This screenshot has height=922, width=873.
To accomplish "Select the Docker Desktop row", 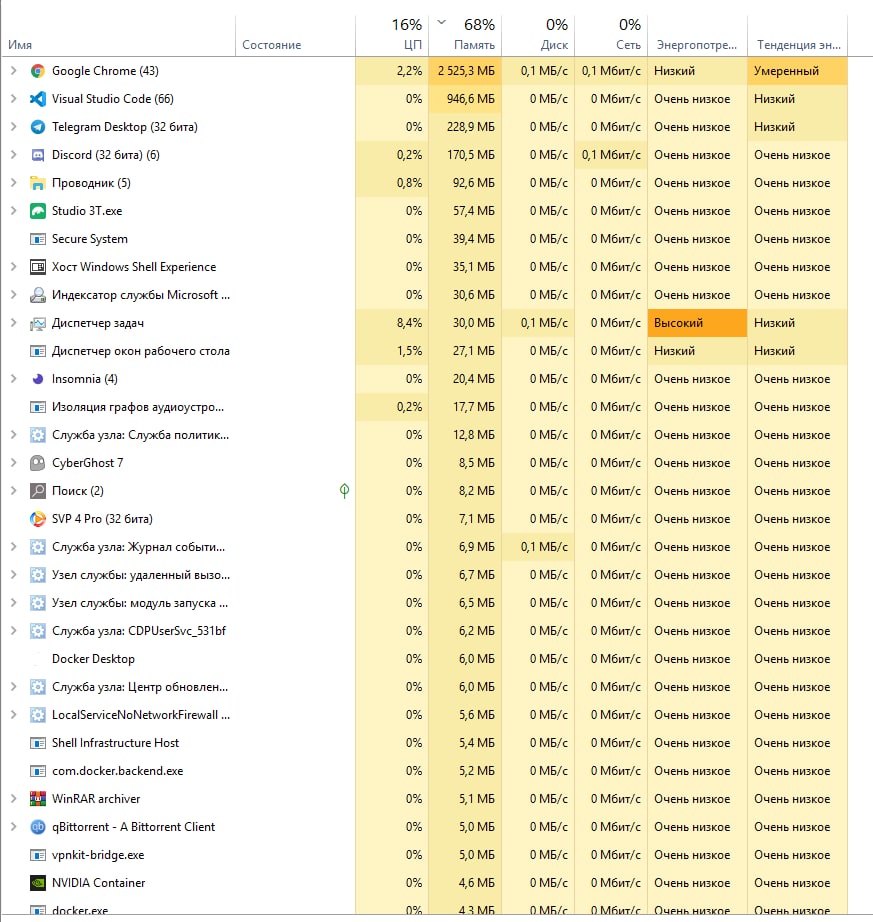I will click(424, 659).
